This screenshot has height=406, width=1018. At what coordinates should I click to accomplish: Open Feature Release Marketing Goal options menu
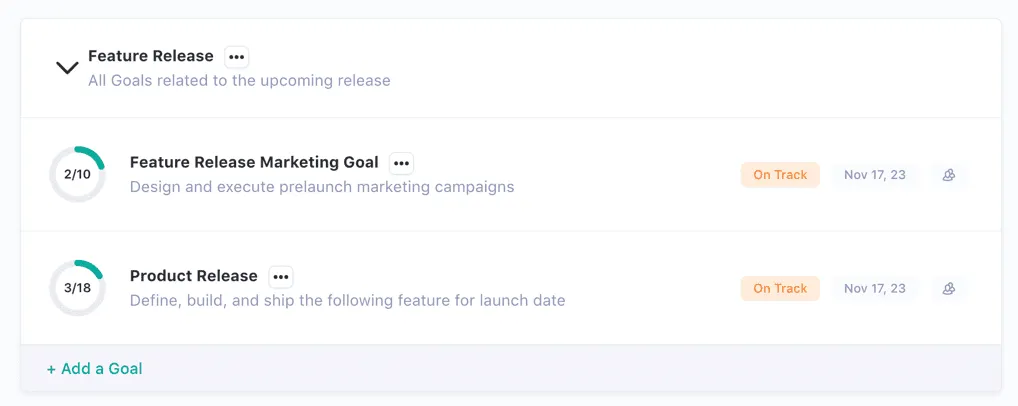[401, 163]
